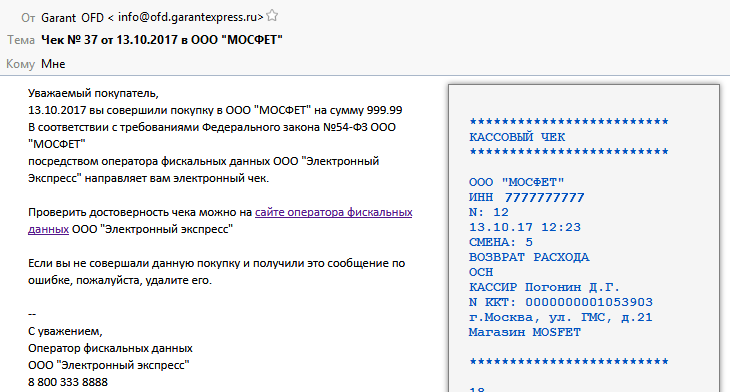
Task: Click signature 'ООО "Электронный экспресс"' near phone
Action: [108, 365]
